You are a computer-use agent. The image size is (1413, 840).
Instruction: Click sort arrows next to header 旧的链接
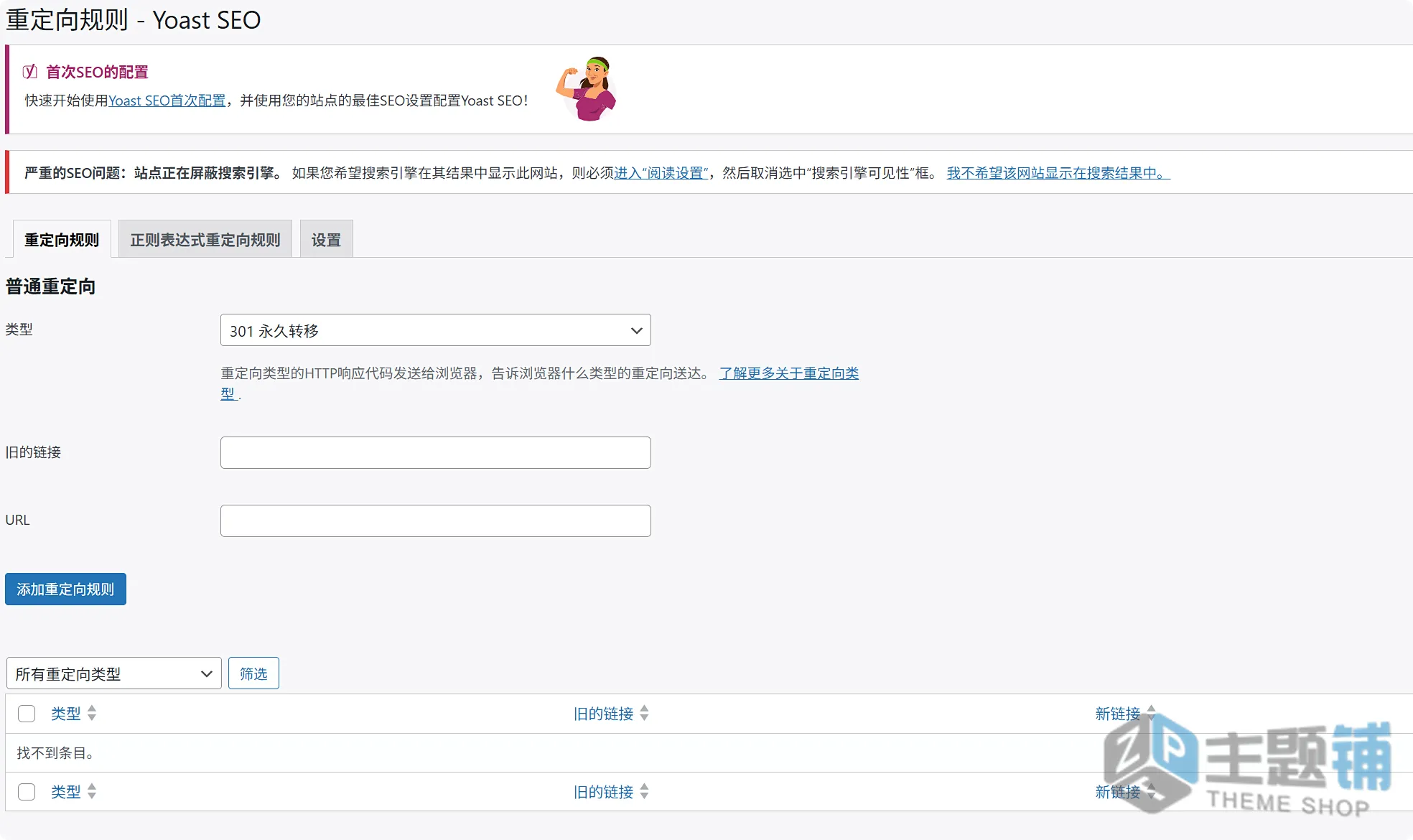point(644,713)
